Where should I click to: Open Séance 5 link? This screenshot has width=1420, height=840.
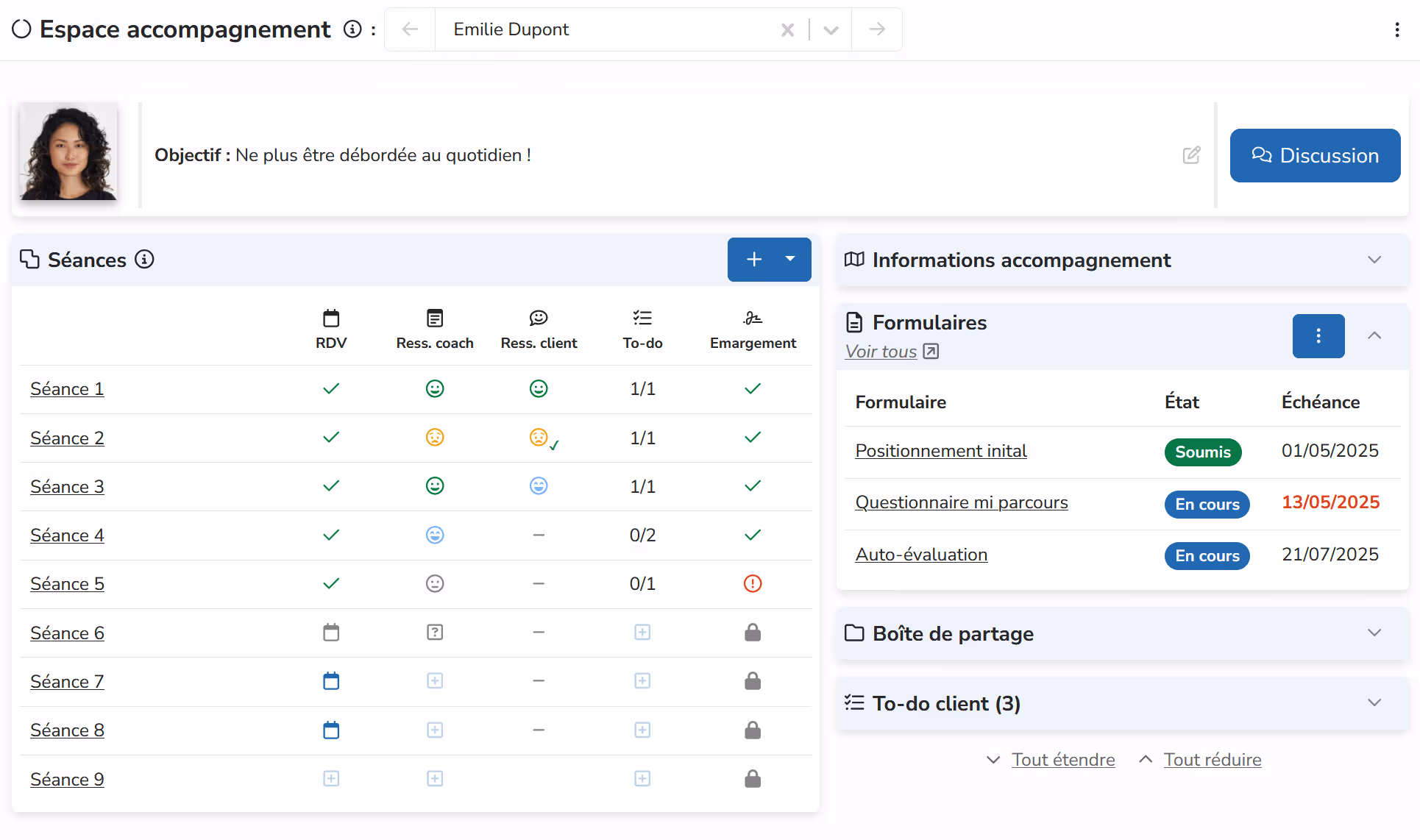pyautogui.click(x=67, y=584)
